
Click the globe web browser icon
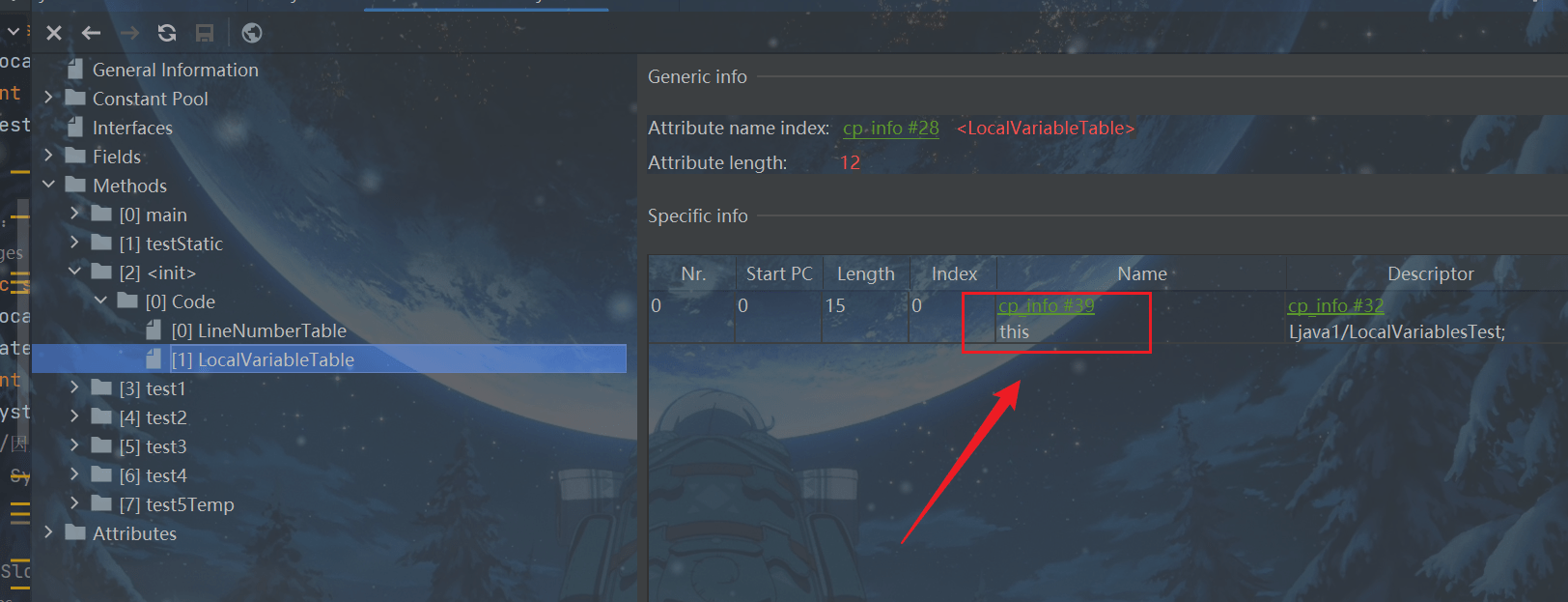click(x=252, y=33)
